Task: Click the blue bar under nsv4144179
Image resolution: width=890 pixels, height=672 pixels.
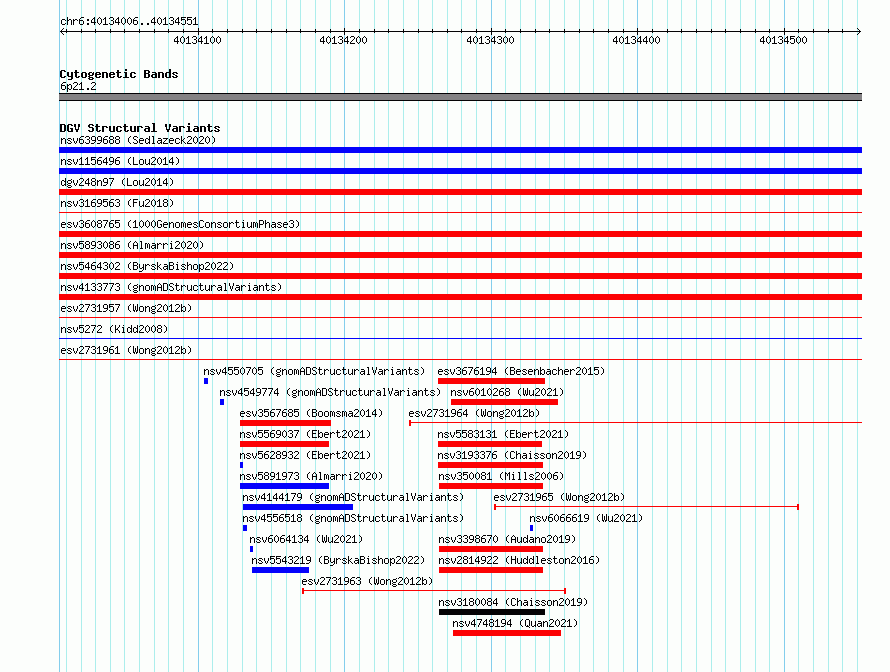Action: tap(297, 507)
